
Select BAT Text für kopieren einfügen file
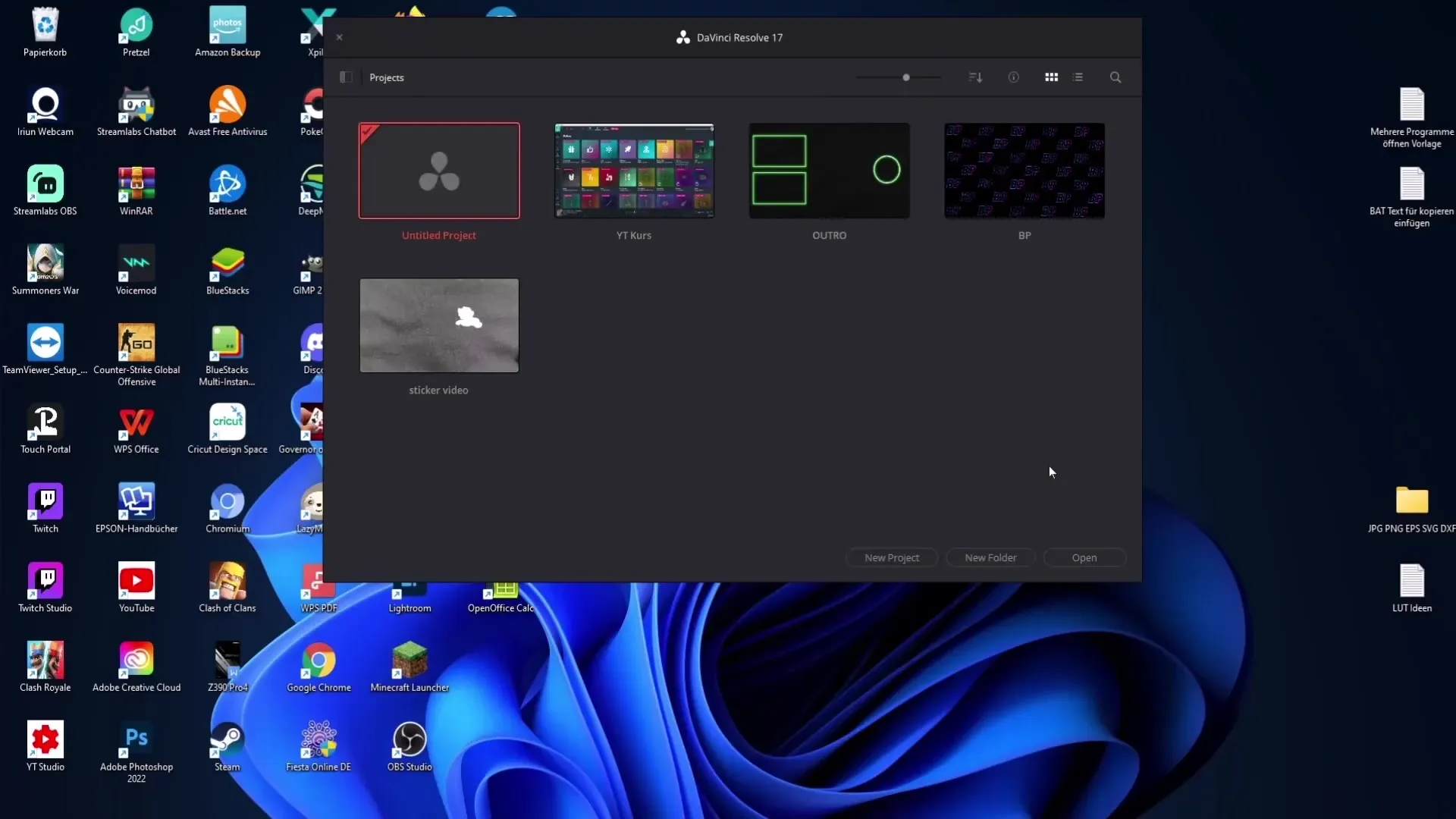point(1412,197)
